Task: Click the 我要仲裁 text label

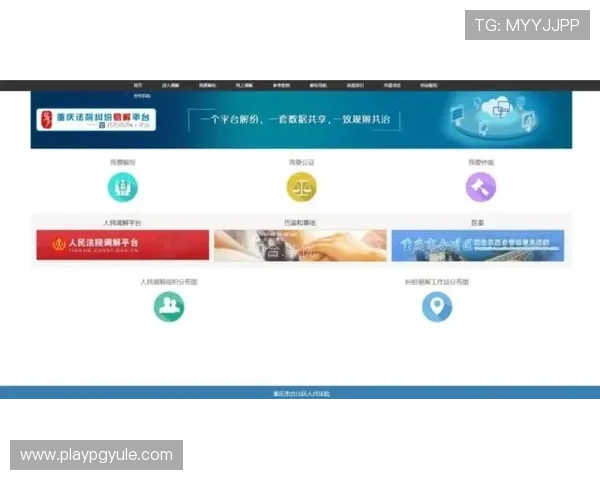Action: pos(481,162)
